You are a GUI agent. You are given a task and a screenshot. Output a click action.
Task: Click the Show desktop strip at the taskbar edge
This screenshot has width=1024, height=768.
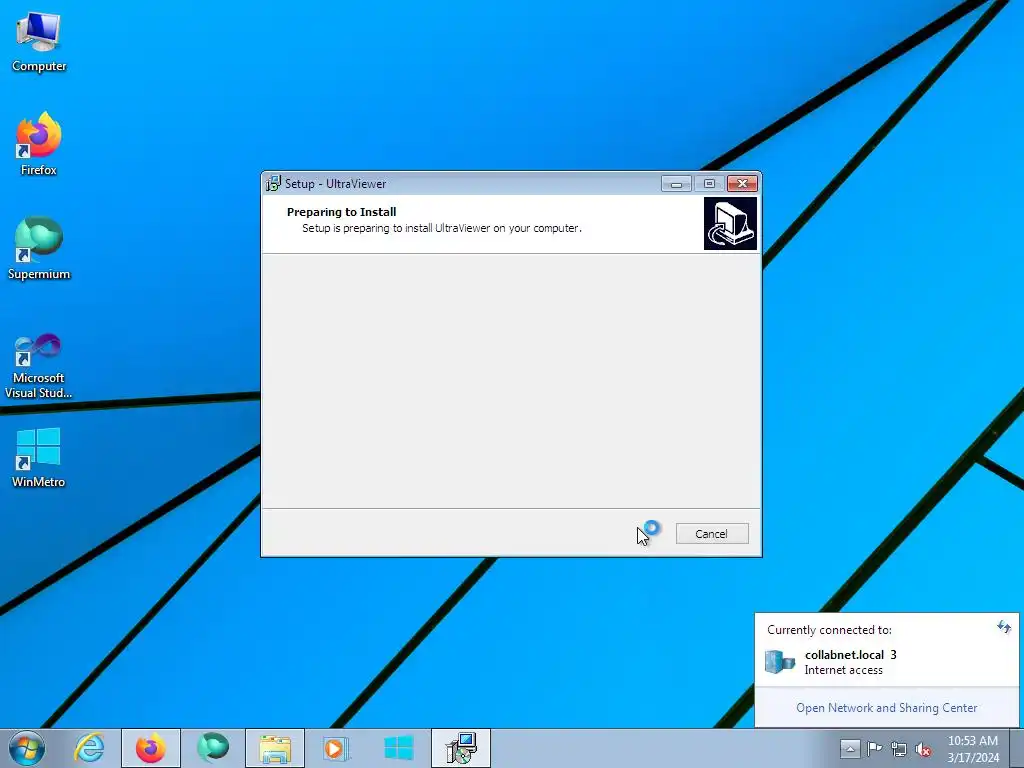[x=1017, y=748]
